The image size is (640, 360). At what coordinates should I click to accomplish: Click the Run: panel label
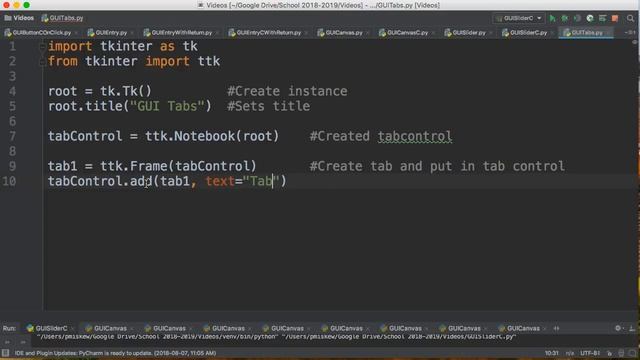pos(9,328)
